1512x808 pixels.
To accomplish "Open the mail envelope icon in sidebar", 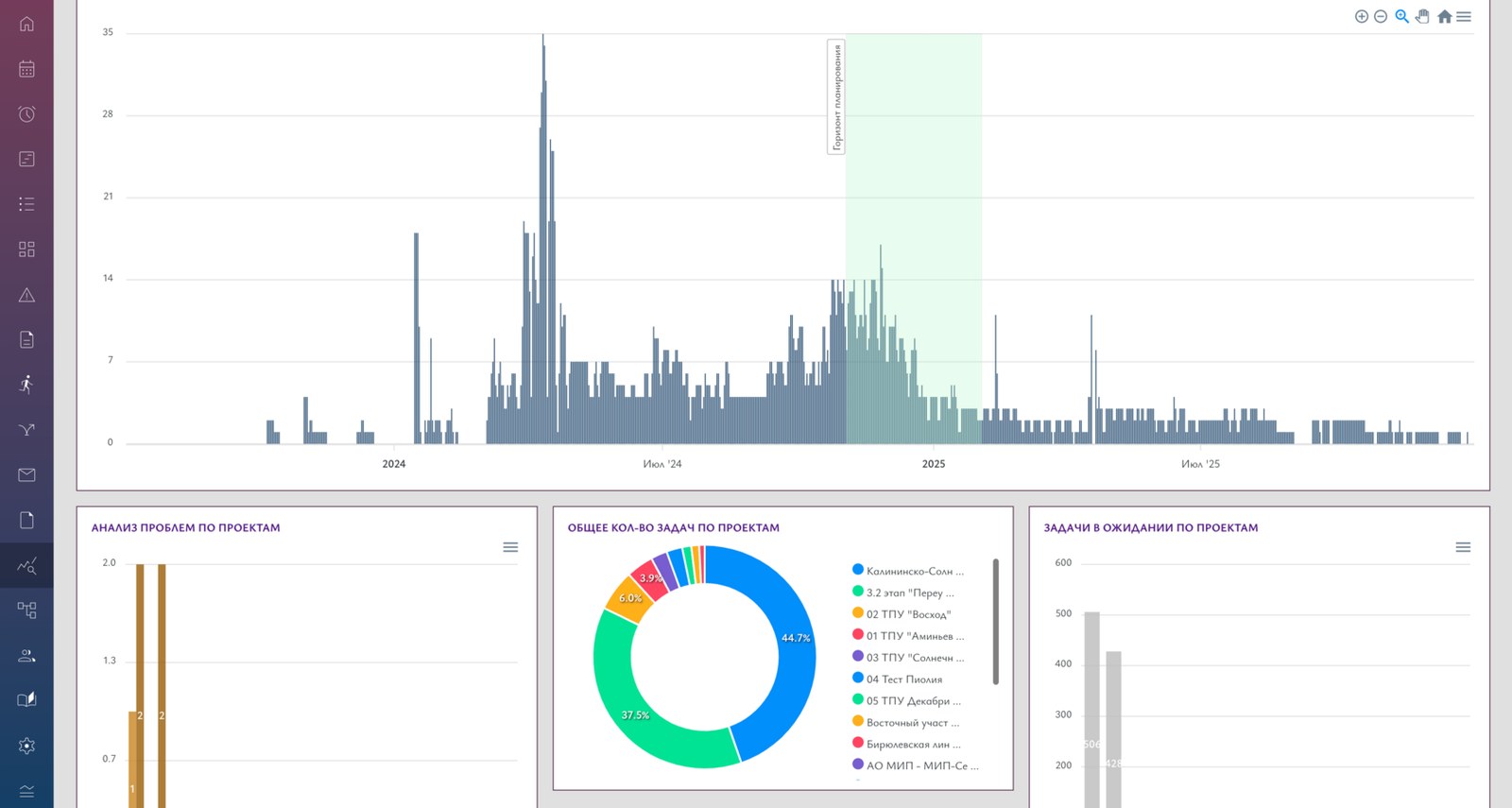I will [x=26, y=474].
